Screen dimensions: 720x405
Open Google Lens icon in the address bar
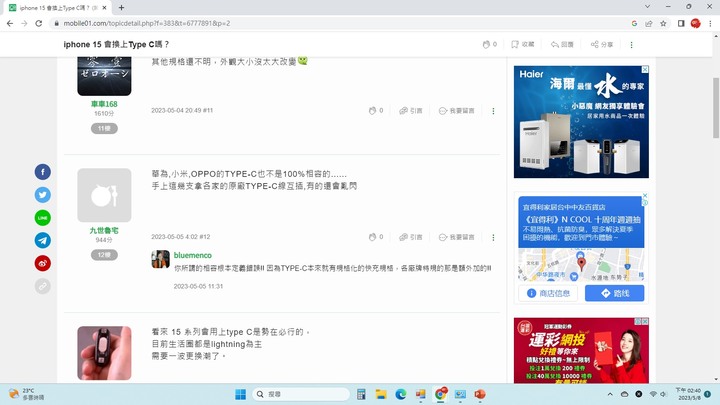634,23
